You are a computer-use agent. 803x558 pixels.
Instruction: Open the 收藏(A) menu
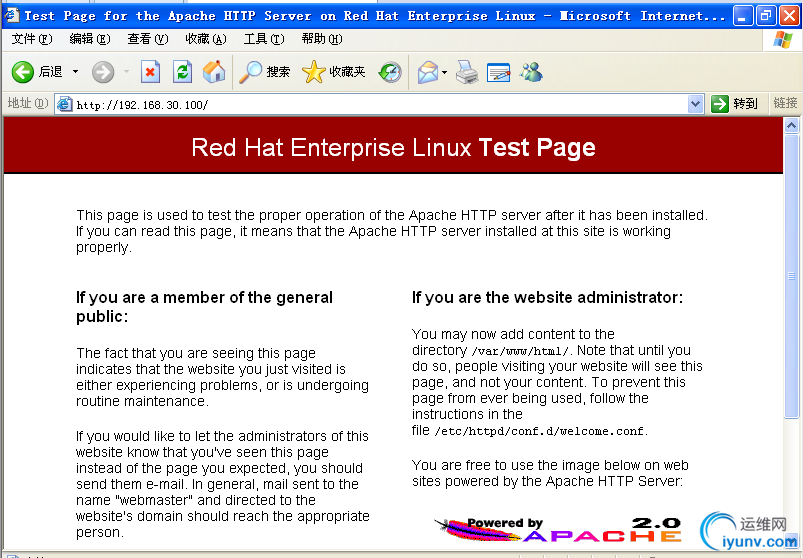tap(206, 39)
